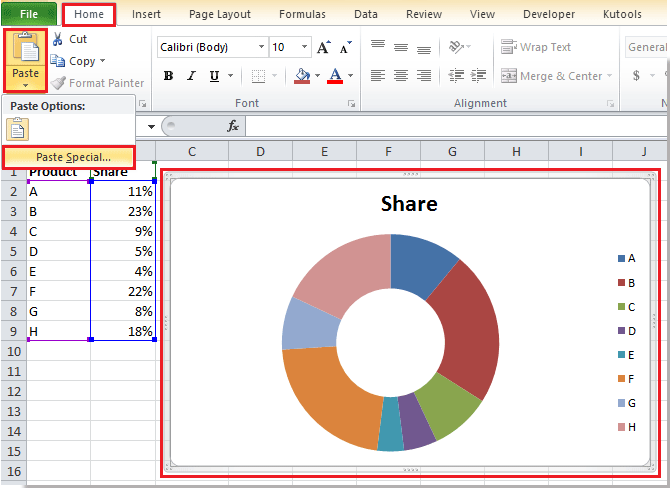The height and width of the screenshot is (488, 670).
Task: Click the insert function fx icon
Action: click(233, 126)
